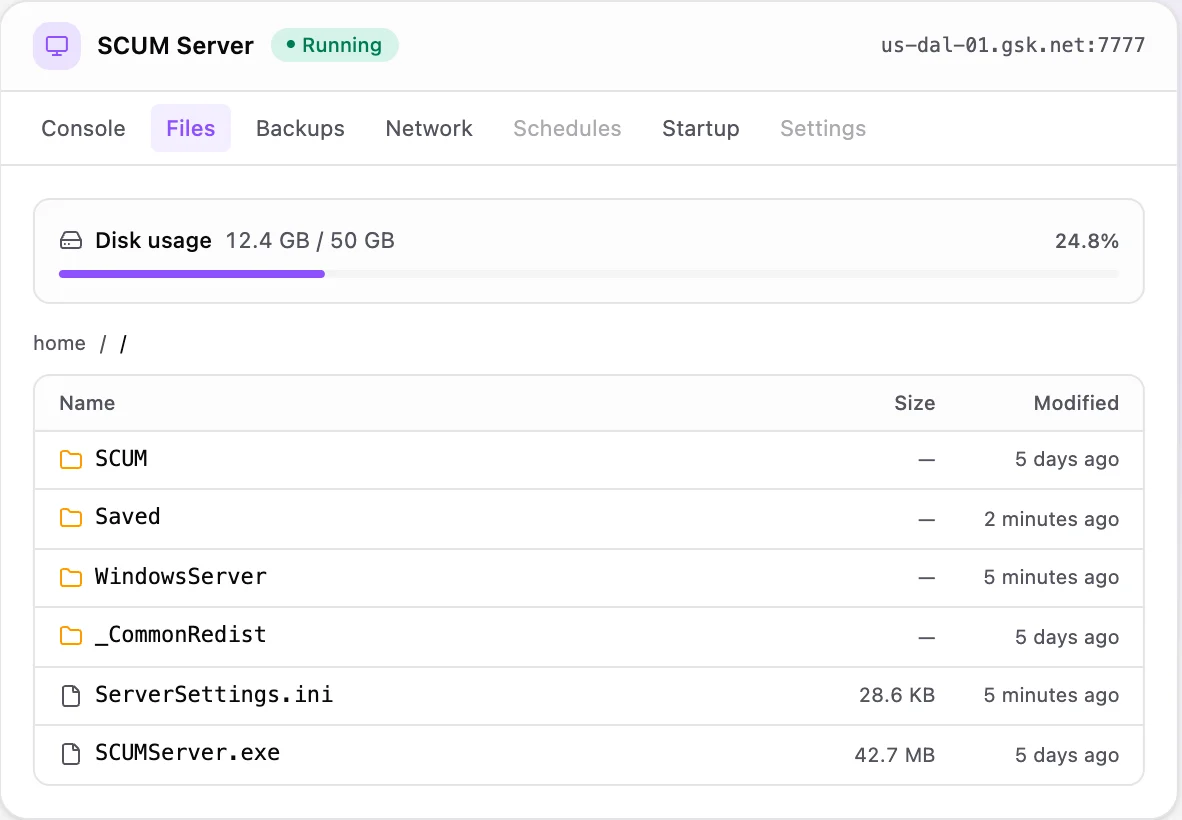Open the Settings tab
1182x820 pixels.
823,128
